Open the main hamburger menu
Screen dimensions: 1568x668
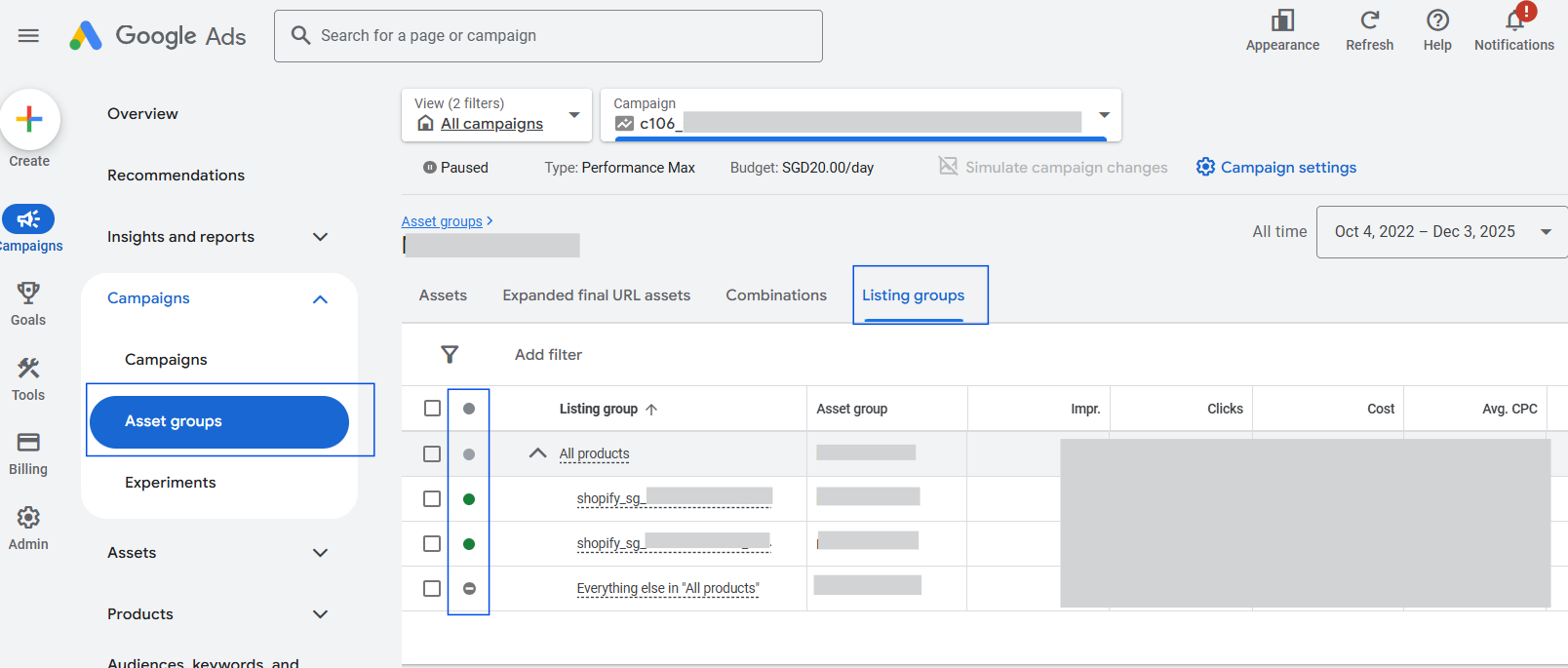28,36
